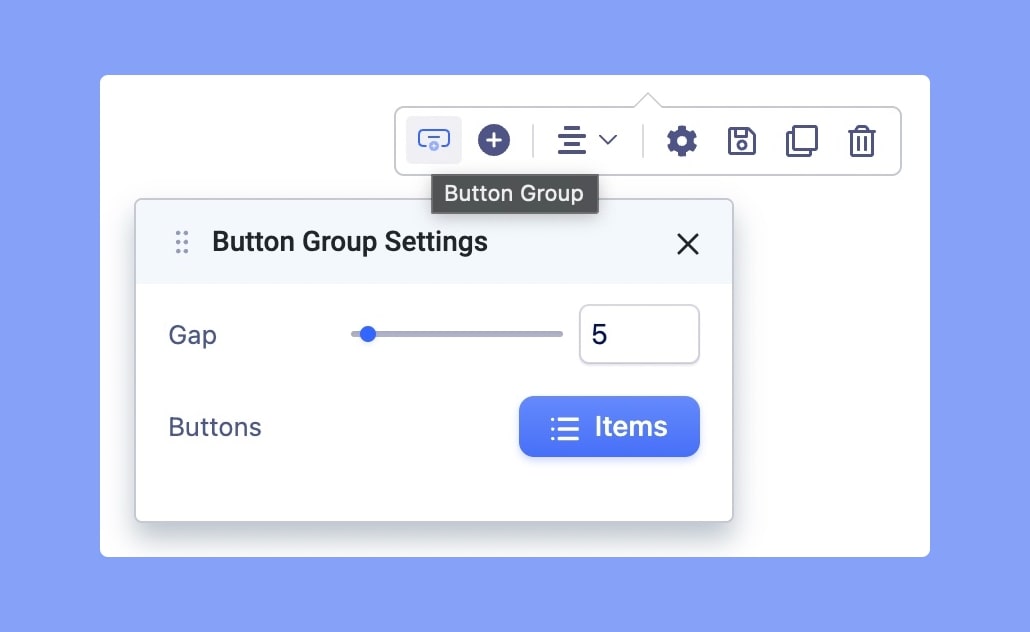The width and height of the screenshot is (1030, 632).
Task: Duplicate the block using copy icon
Action: 801,140
